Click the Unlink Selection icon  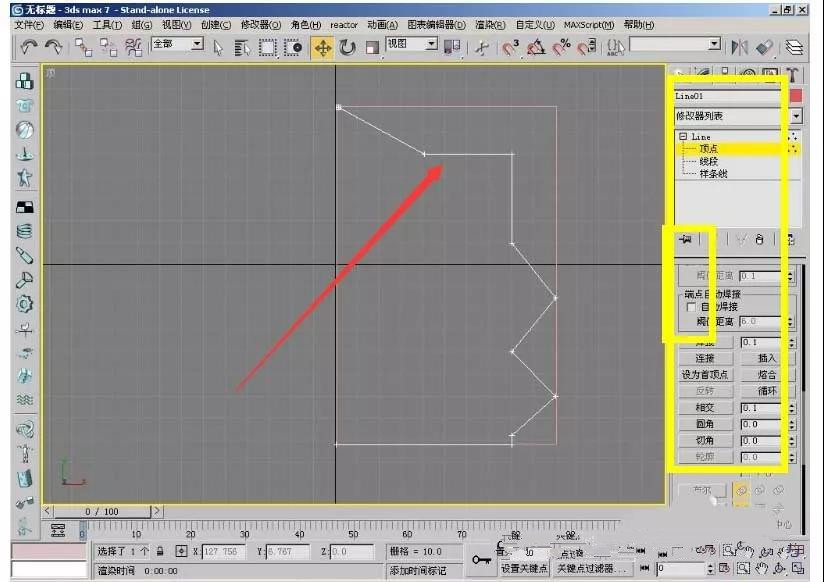pyautogui.click(x=109, y=48)
